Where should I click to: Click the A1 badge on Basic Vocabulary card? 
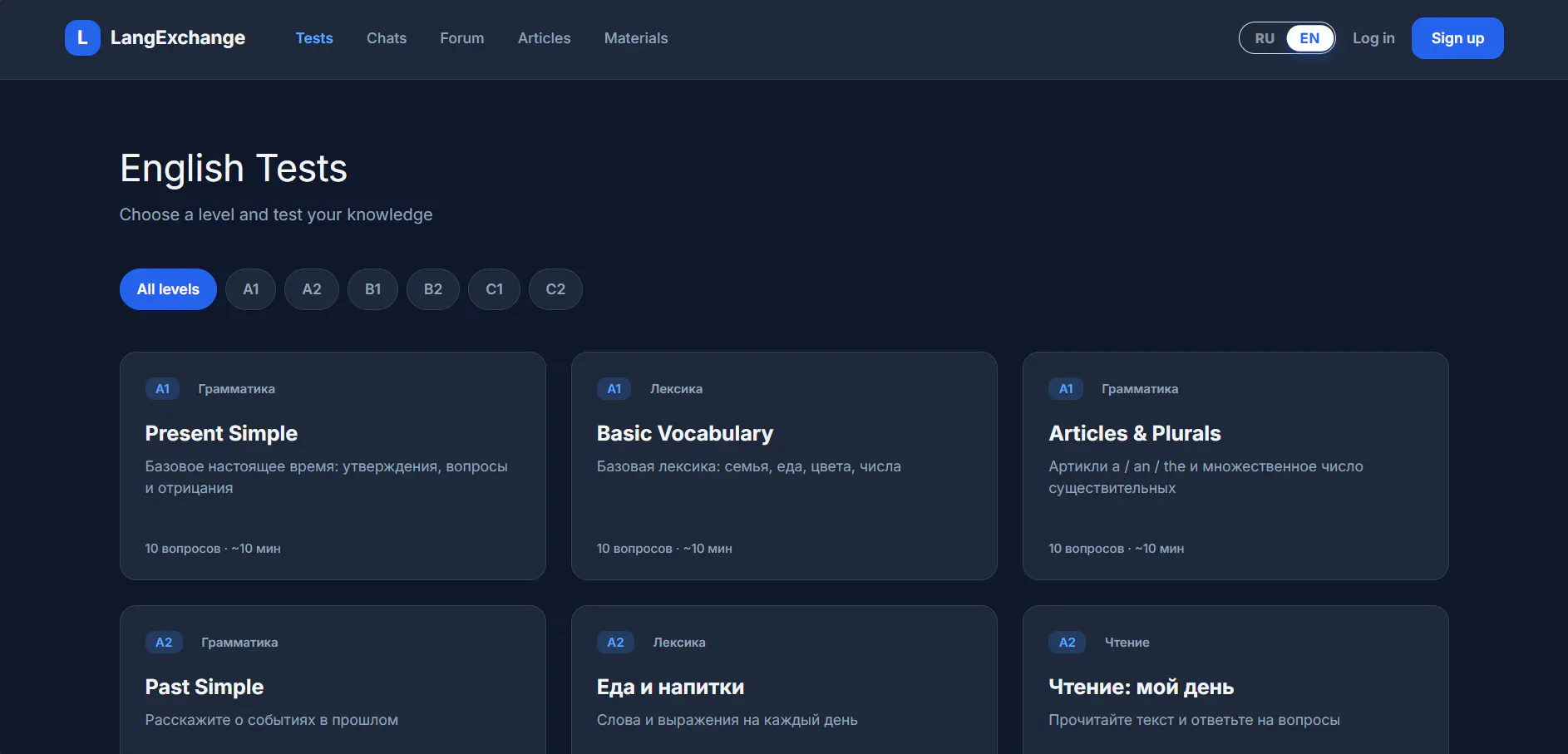[614, 389]
